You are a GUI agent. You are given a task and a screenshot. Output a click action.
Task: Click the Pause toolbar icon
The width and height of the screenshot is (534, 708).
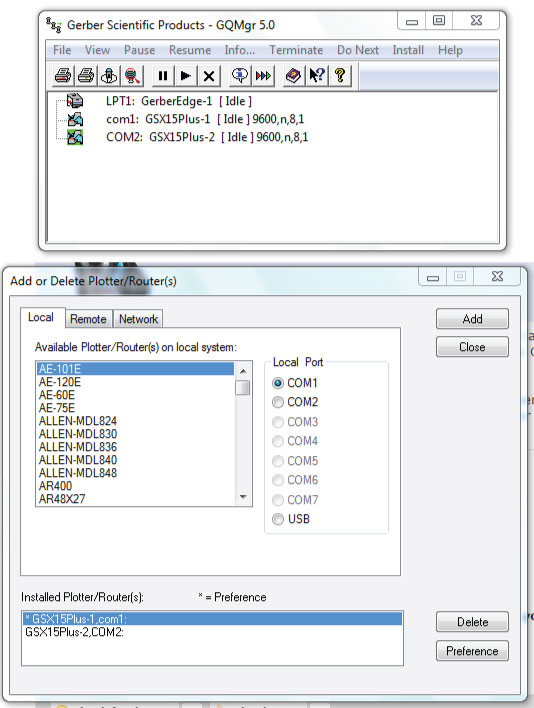pyautogui.click(x=163, y=75)
